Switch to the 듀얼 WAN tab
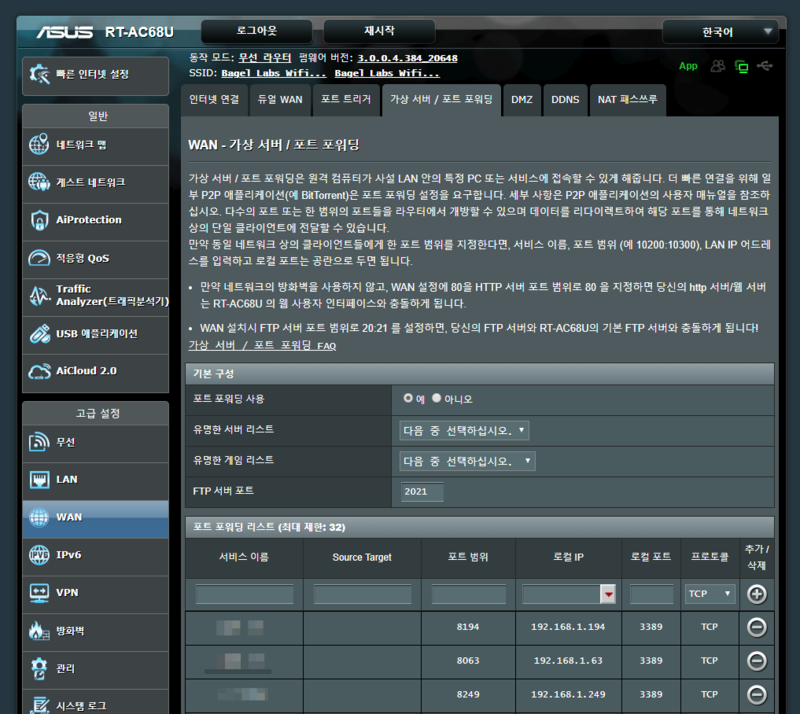Screen dimensions: 800x714 tap(280, 100)
